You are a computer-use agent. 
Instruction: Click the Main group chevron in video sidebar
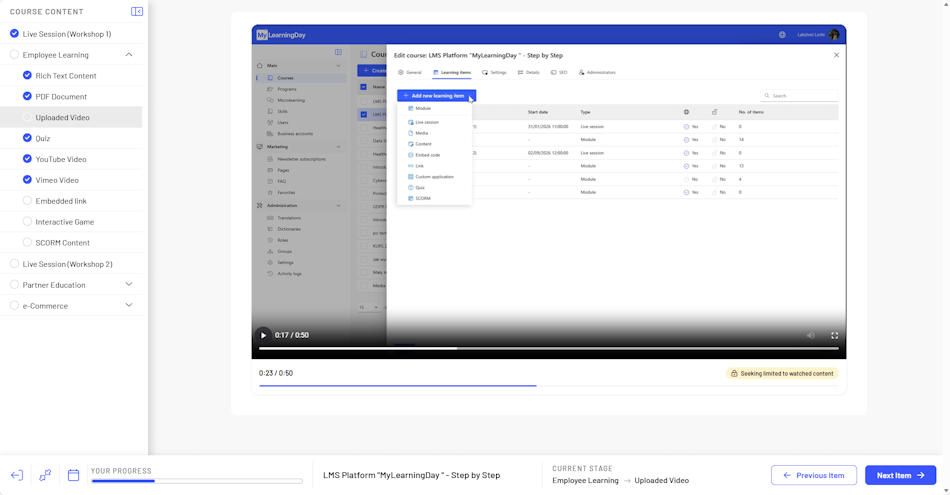tap(338, 65)
